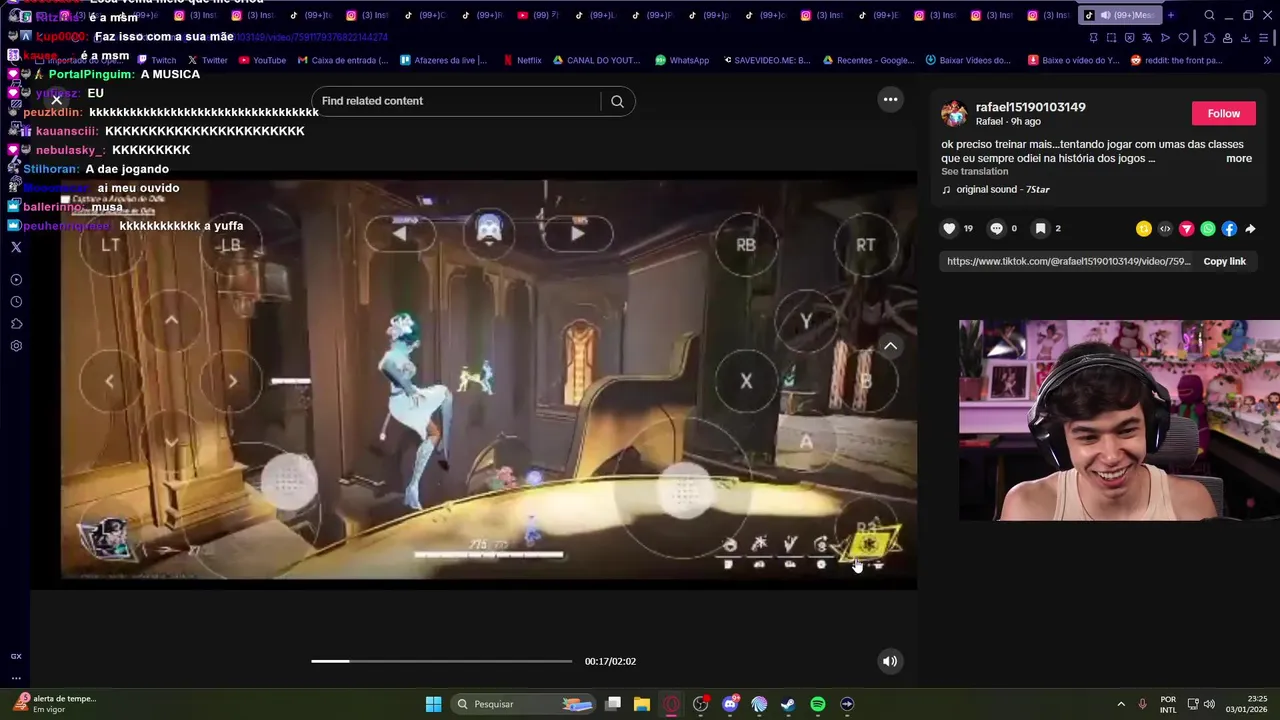Viewport: 1280px width, 720px height.
Task: Switch to the active TikTok tab '(99+)Mes'
Action: click(x=1119, y=15)
